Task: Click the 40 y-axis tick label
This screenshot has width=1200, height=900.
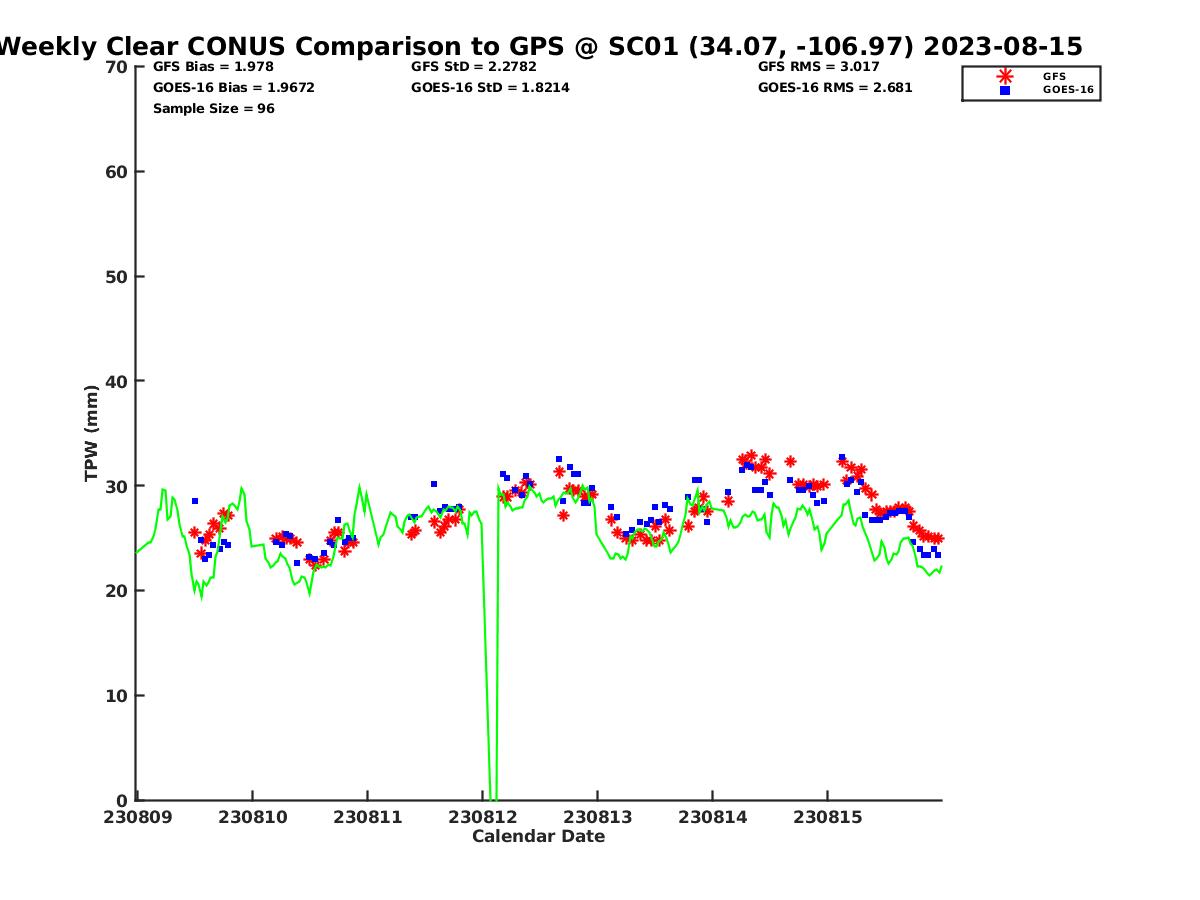Action: pyautogui.click(x=117, y=381)
